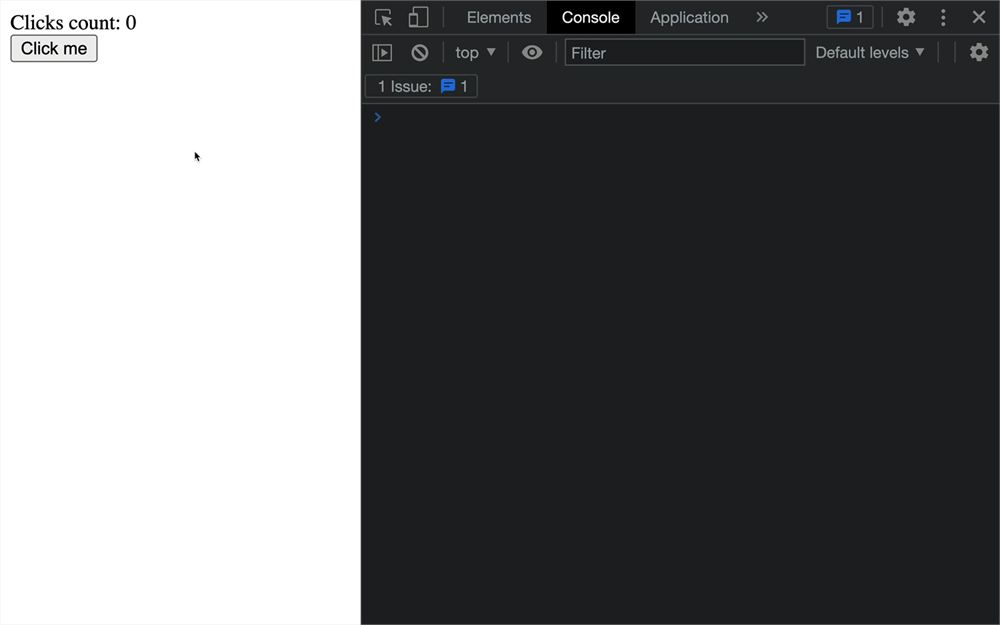Focus the console Filter field

click(684, 52)
